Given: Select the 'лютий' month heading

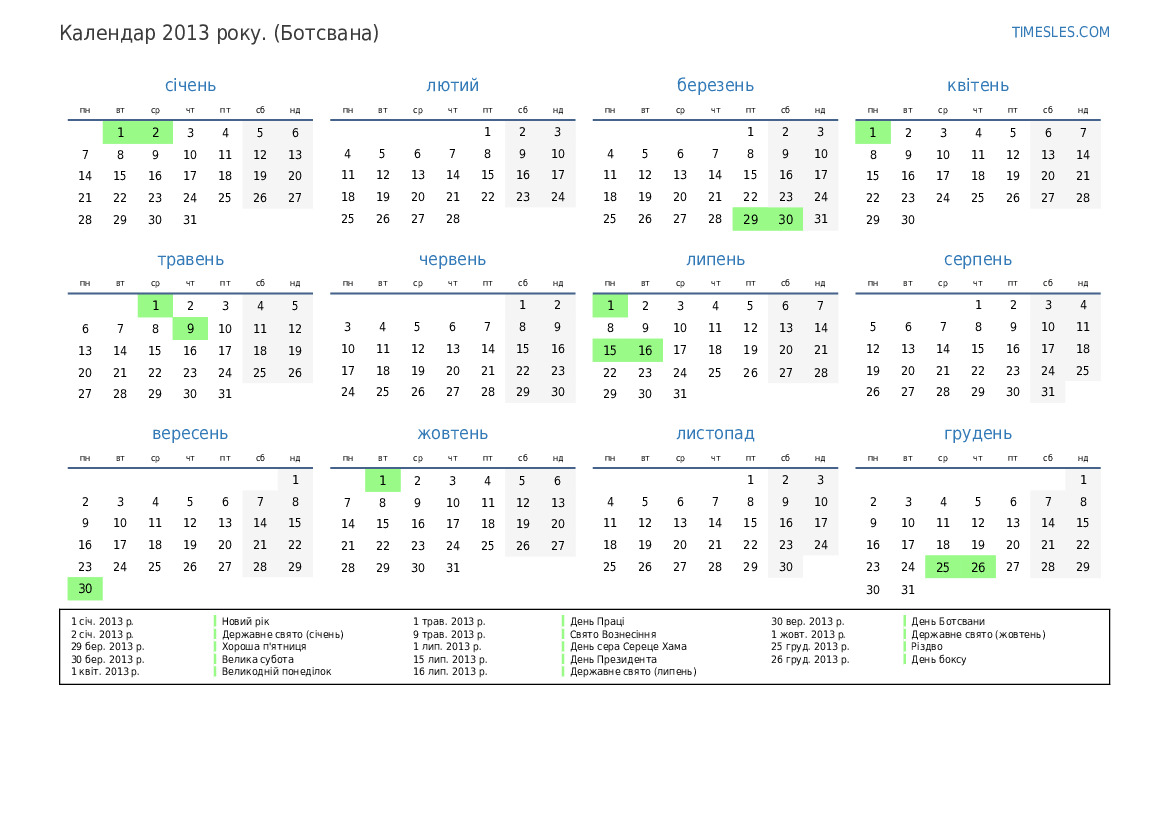Looking at the screenshot, I should point(453,85).
